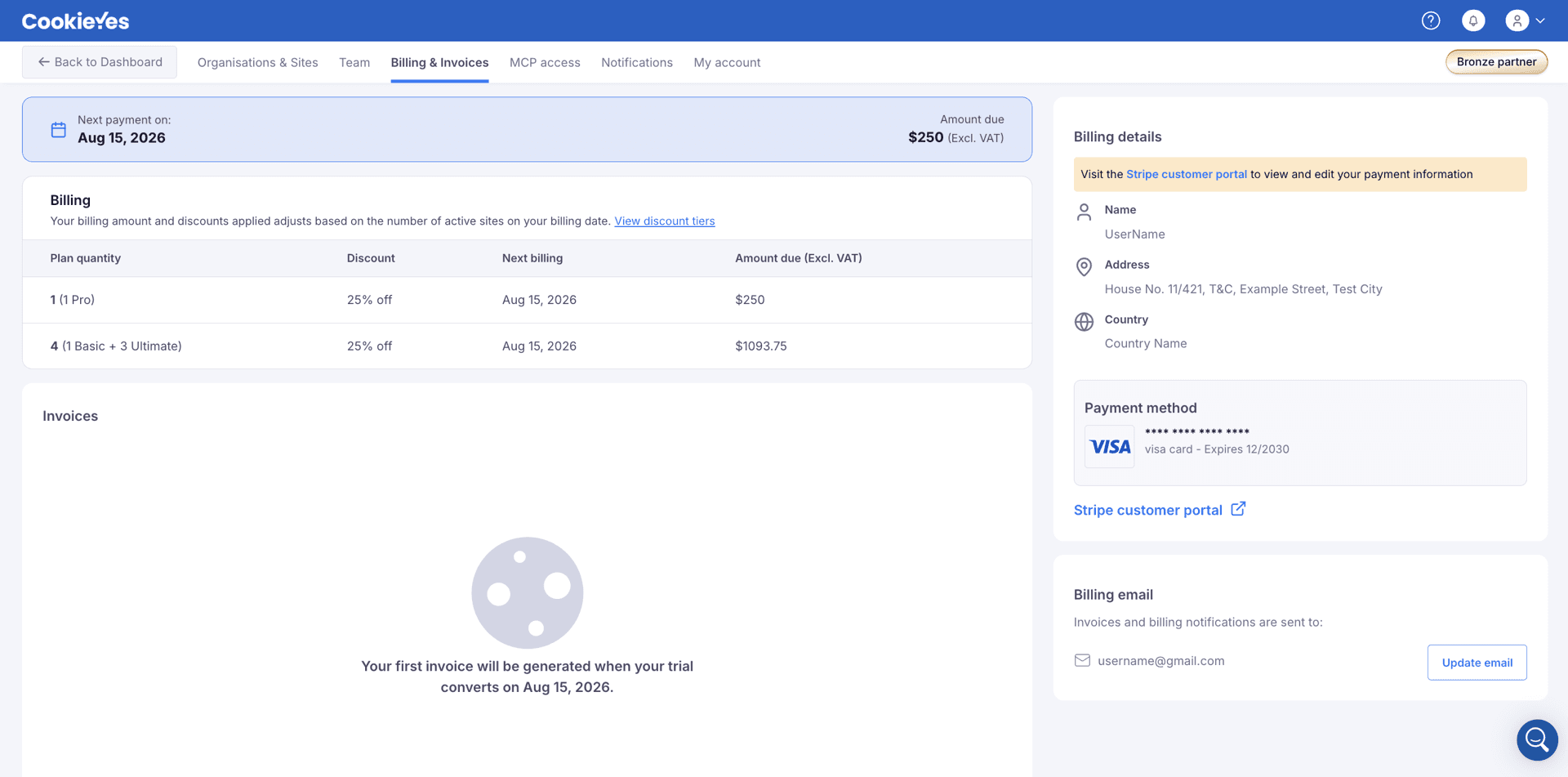
Task: Open the MCP access tab
Action: 545,63
